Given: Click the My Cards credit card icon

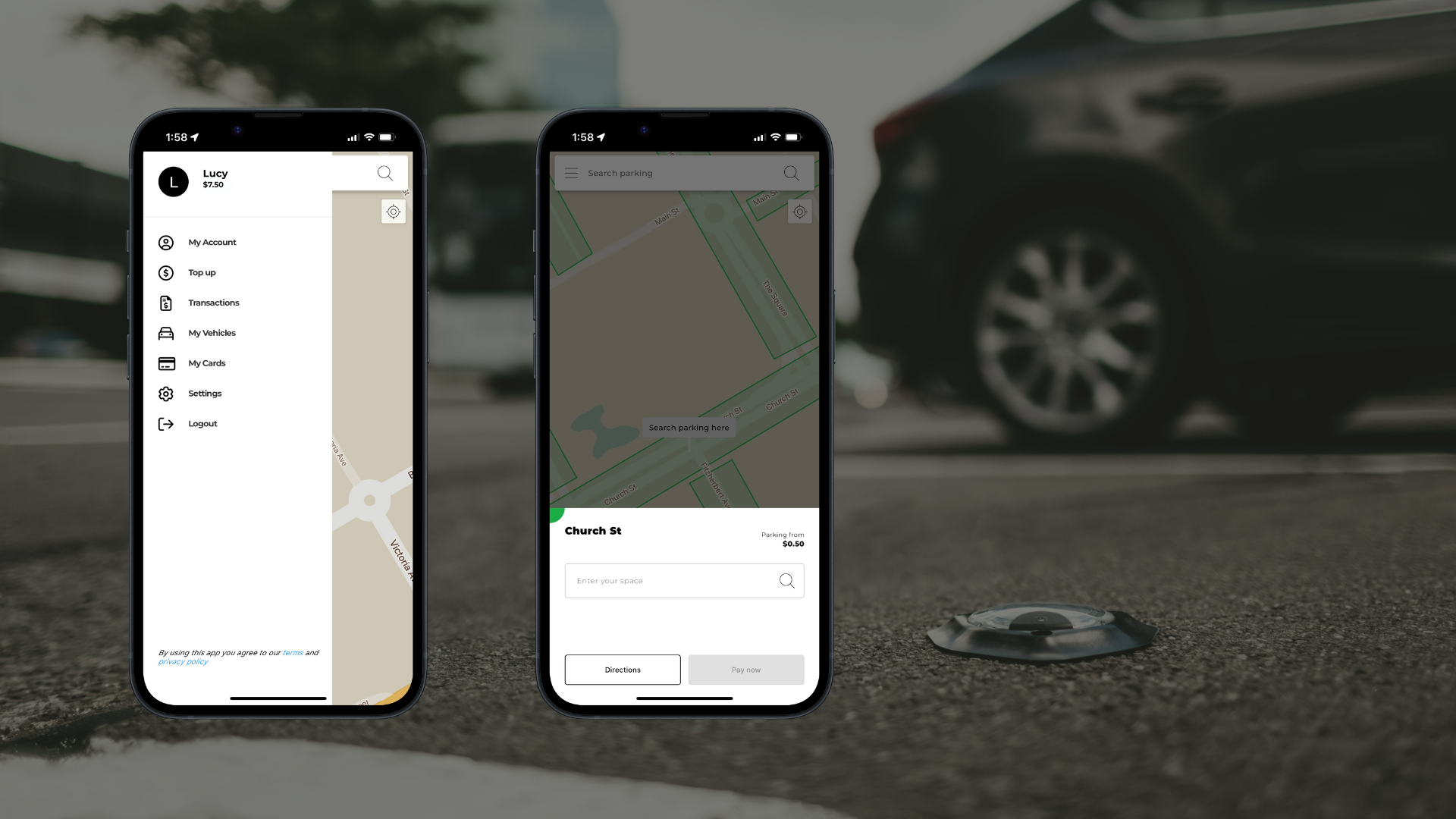Looking at the screenshot, I should 165,362.
